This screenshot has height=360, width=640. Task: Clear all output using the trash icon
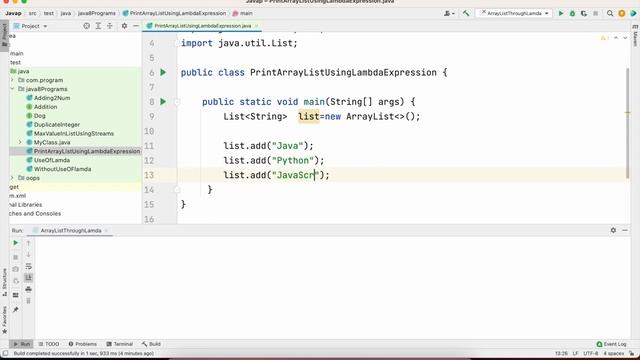(x=28, y=301)
